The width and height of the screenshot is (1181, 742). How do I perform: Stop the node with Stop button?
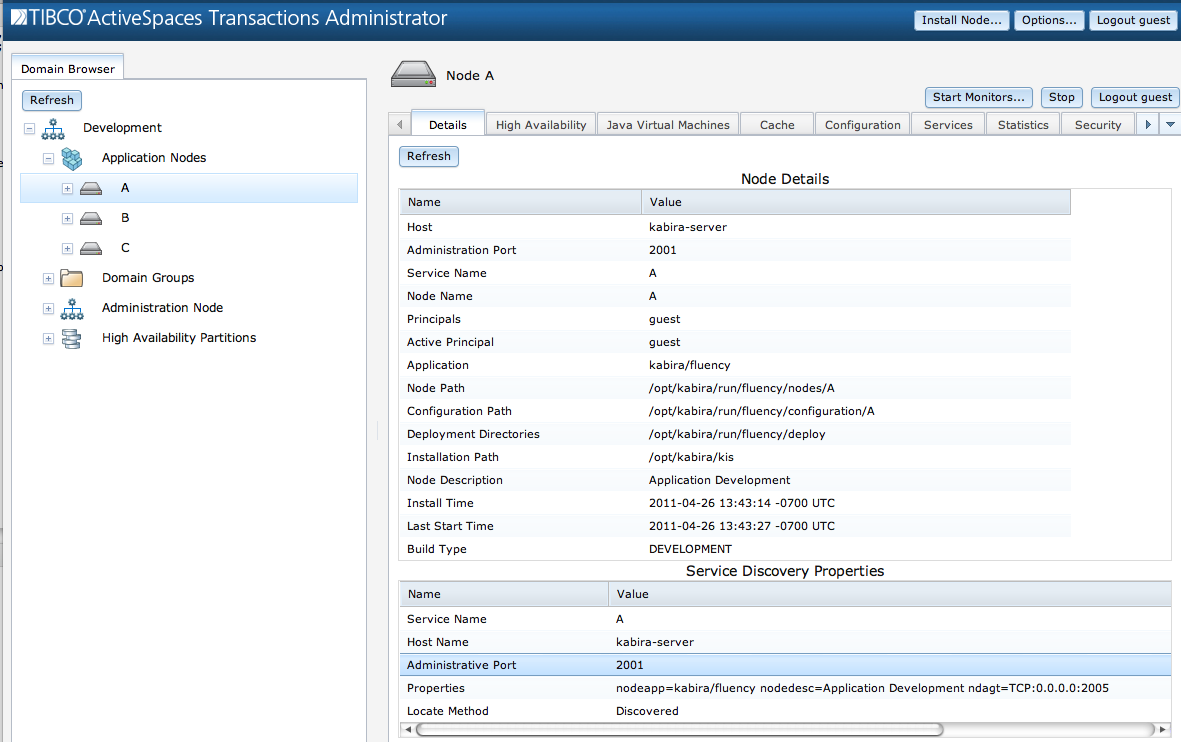click(x=1061, y=97)
